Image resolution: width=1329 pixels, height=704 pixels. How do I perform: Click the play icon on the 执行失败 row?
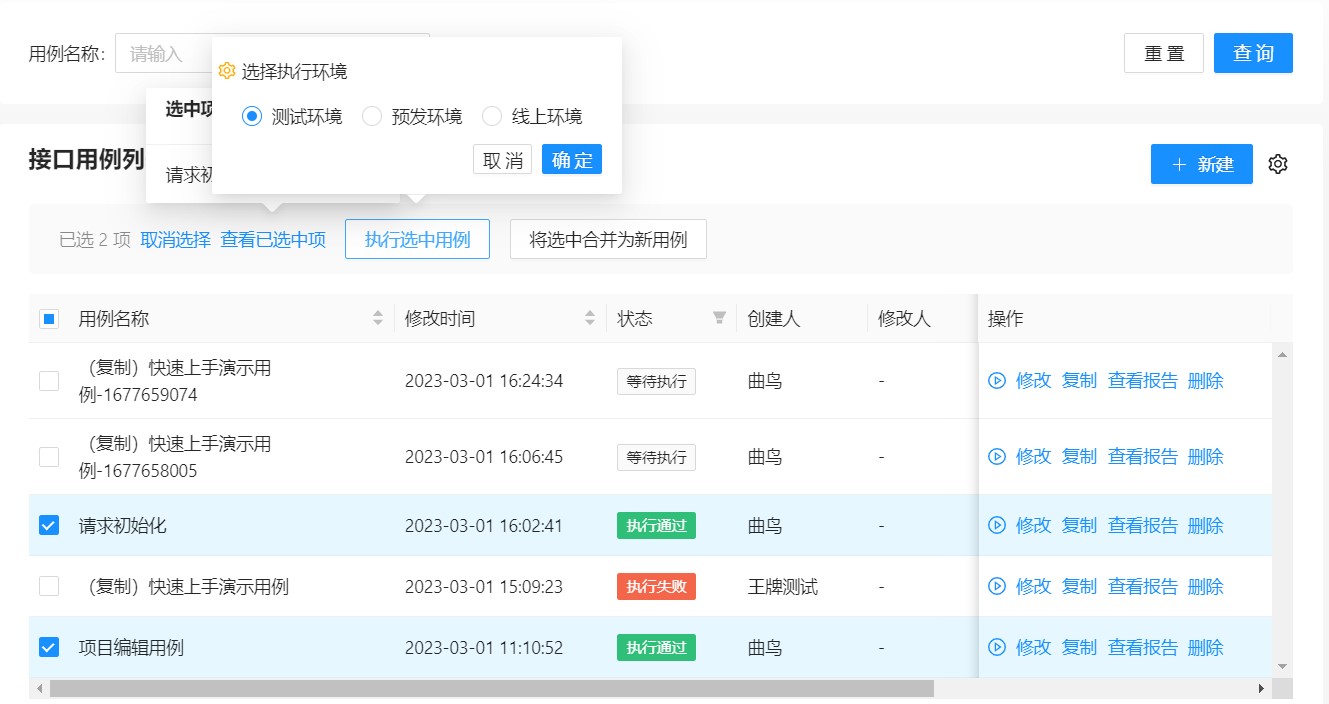click(996, 586)
